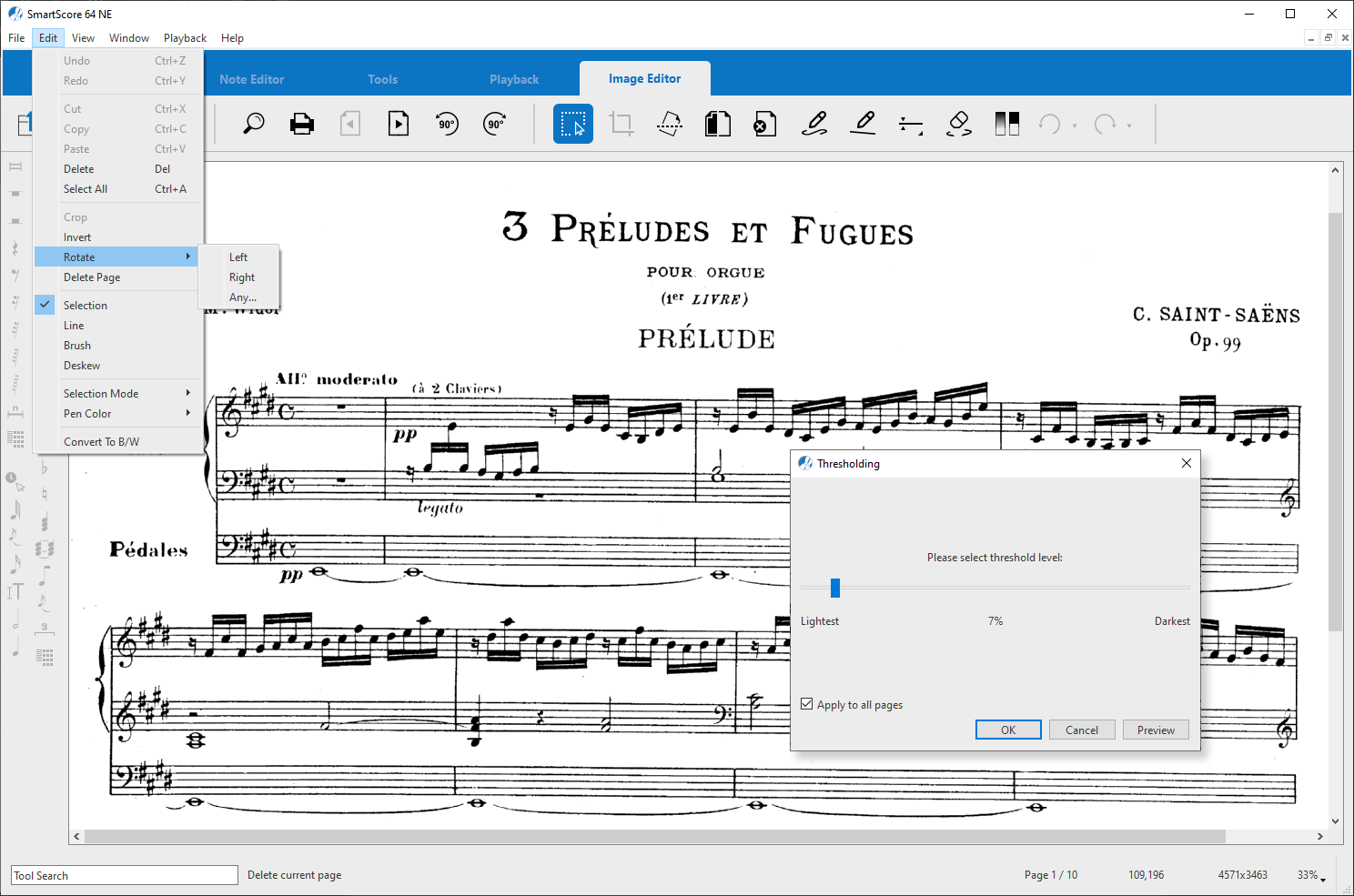This screenshot has width=1354, height=896.
Task: Open the Playback menu
Action: [185, 38]
